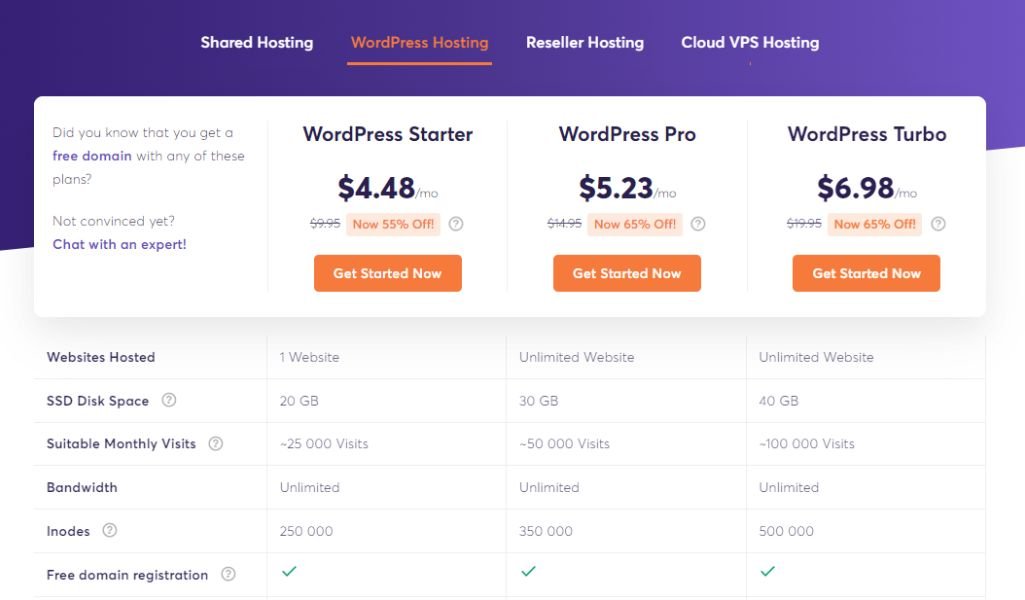Open Chat with an expert link
1025x600 pixels.
(120, 244)
